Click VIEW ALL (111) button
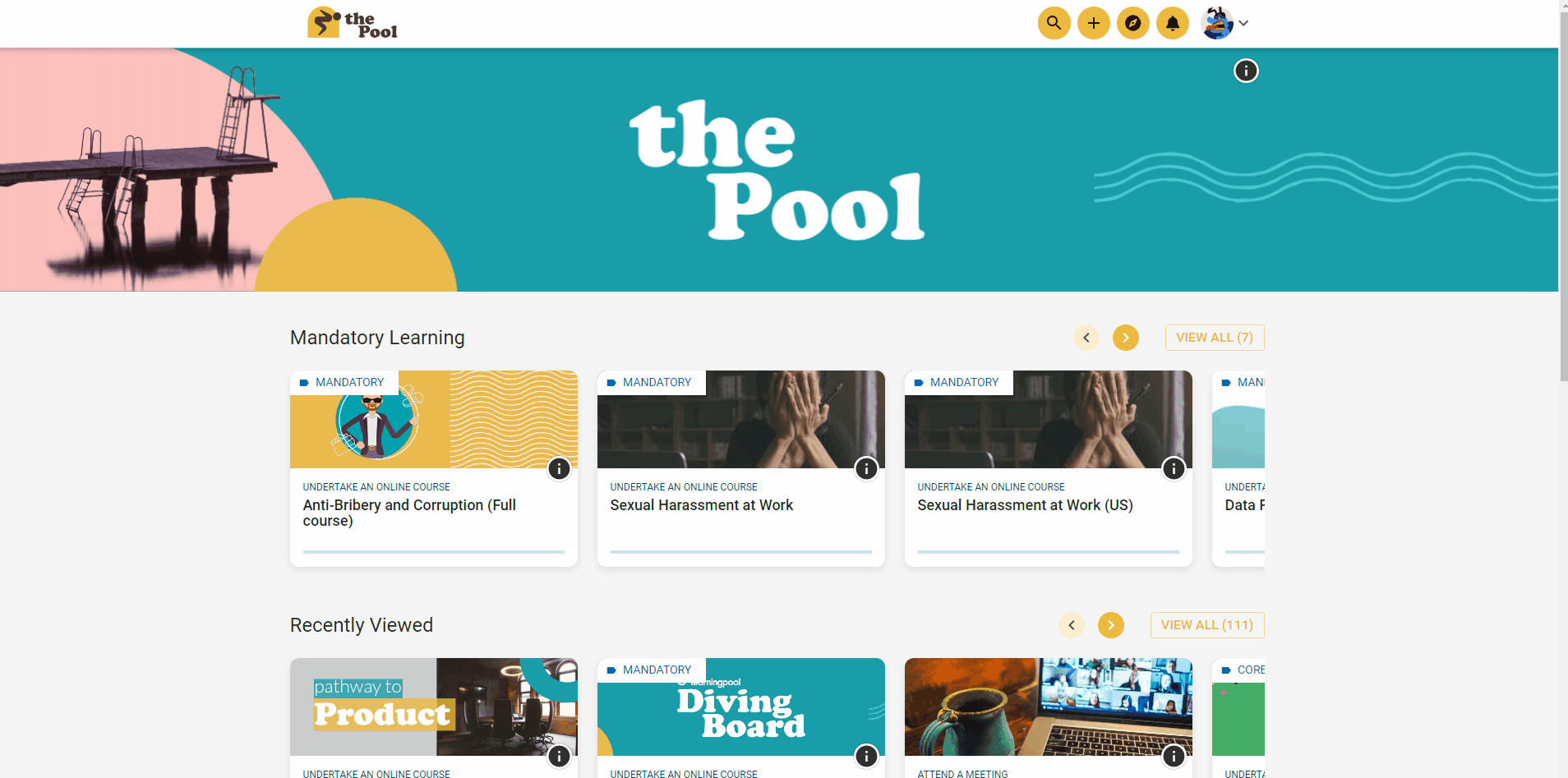1568x778 pixels. (1206, 625)
